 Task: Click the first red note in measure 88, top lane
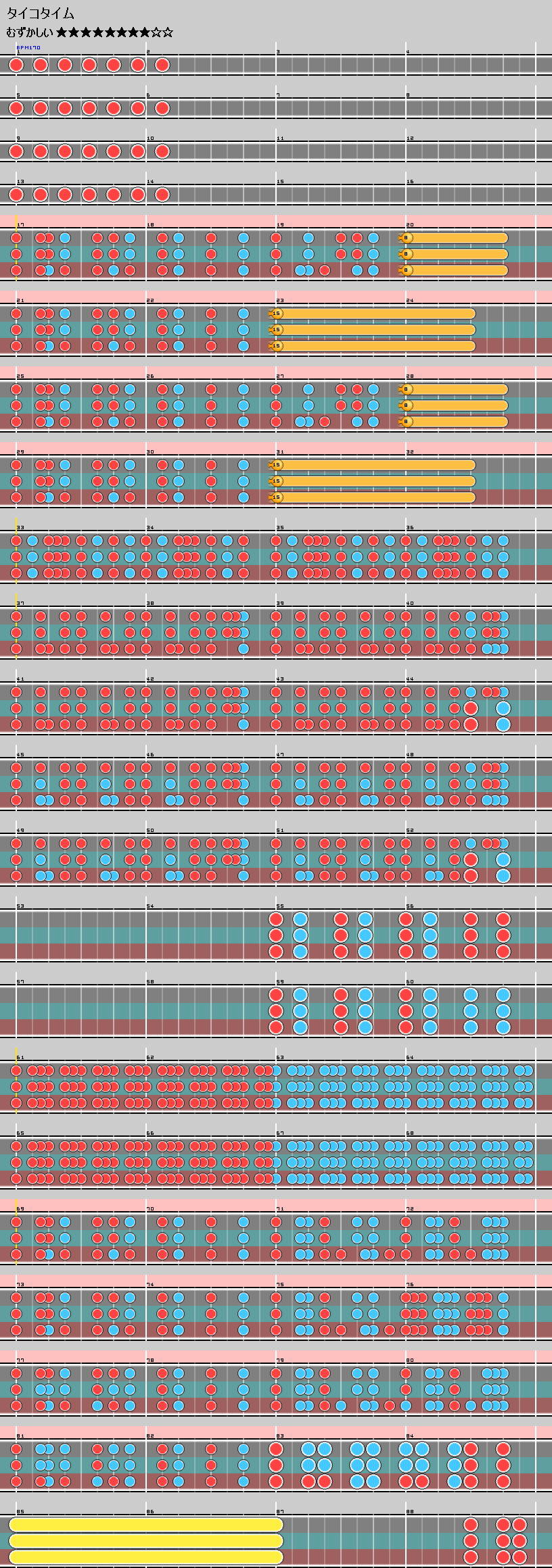tap(470, 1525)
